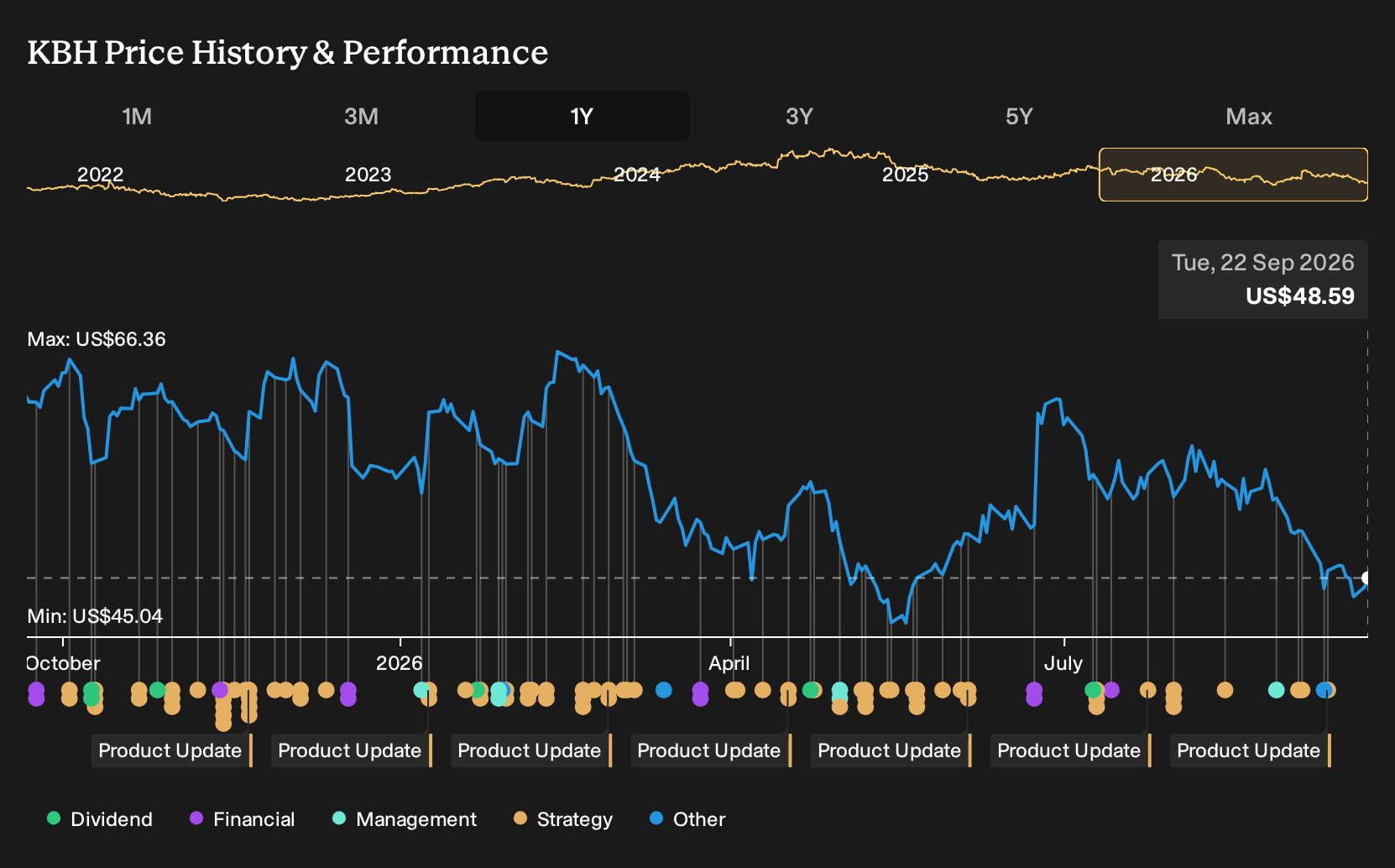Click the highlighted range selector in the overview chart

[1233, 175]
